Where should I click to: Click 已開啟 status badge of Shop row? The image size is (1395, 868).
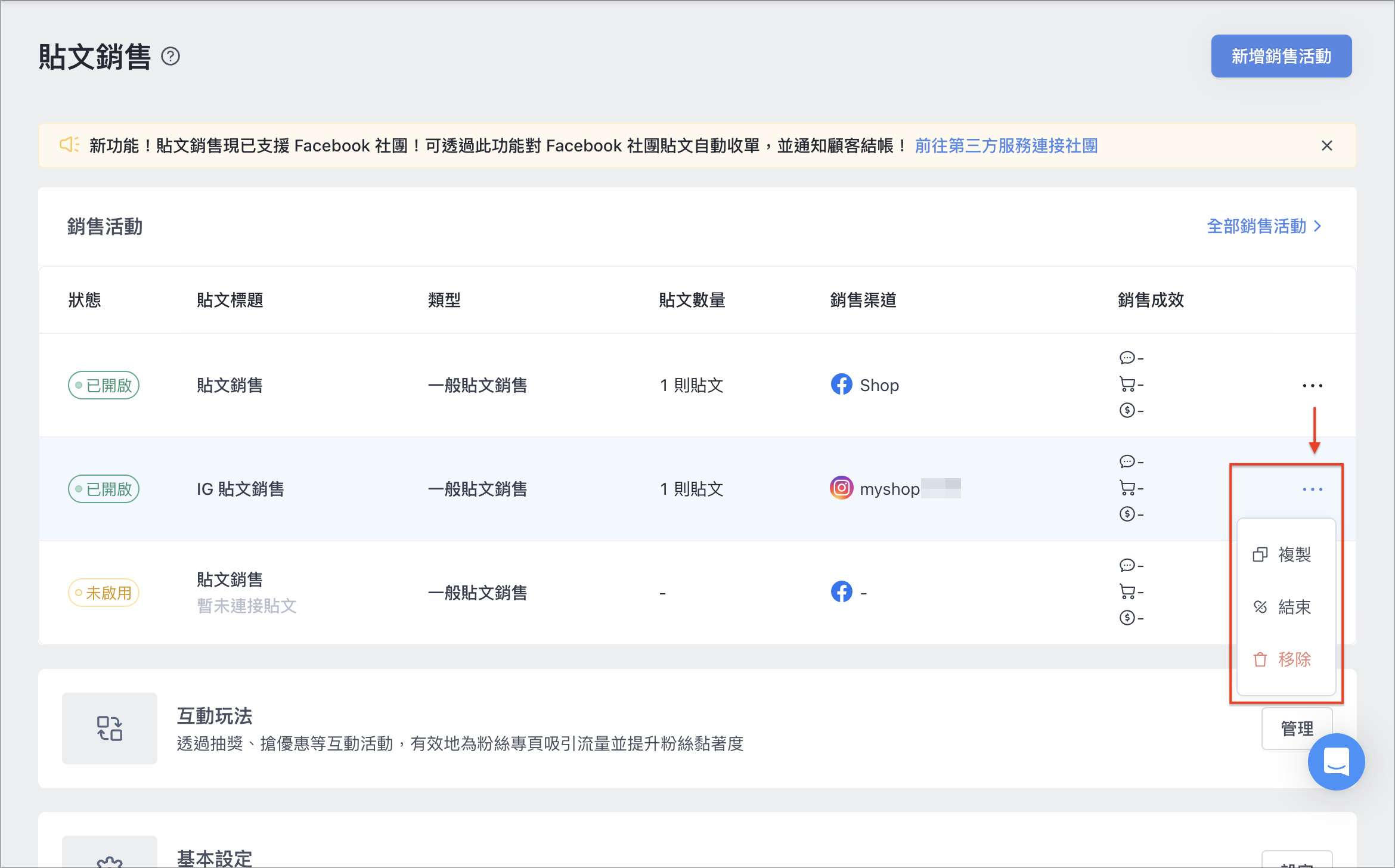104,386
